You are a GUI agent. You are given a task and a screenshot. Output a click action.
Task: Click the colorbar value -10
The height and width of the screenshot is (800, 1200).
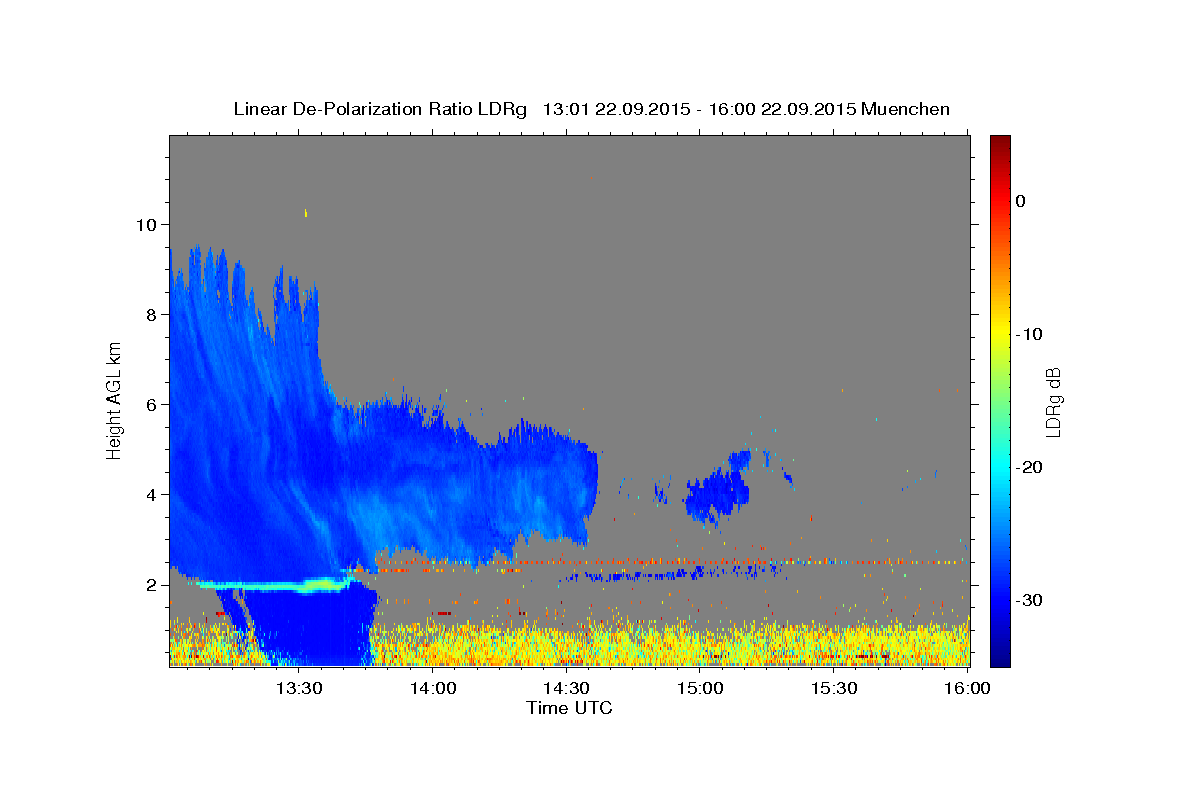[1028, 334]
